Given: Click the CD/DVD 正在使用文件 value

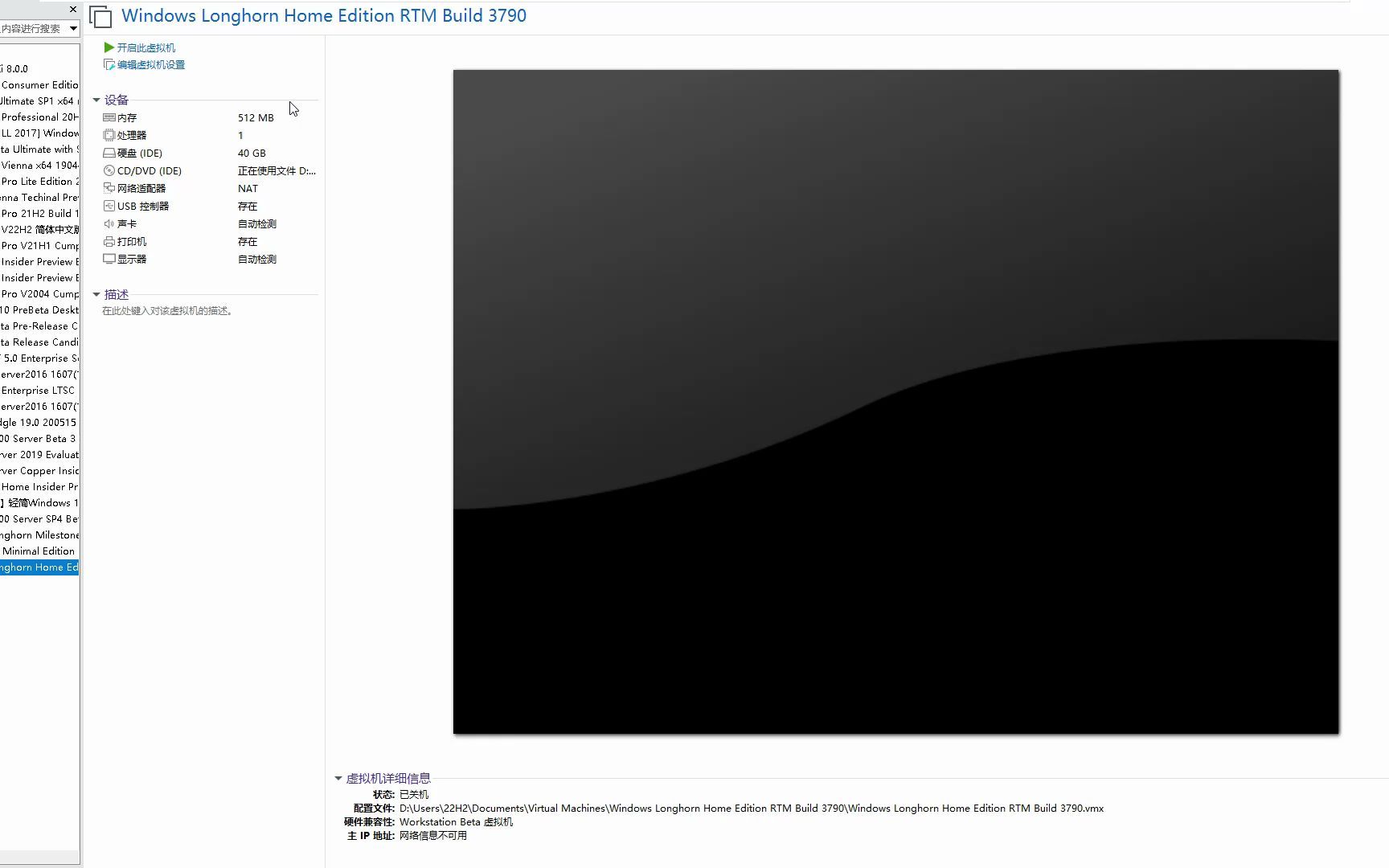Looking at the screenshot, I should pos(277,170).
